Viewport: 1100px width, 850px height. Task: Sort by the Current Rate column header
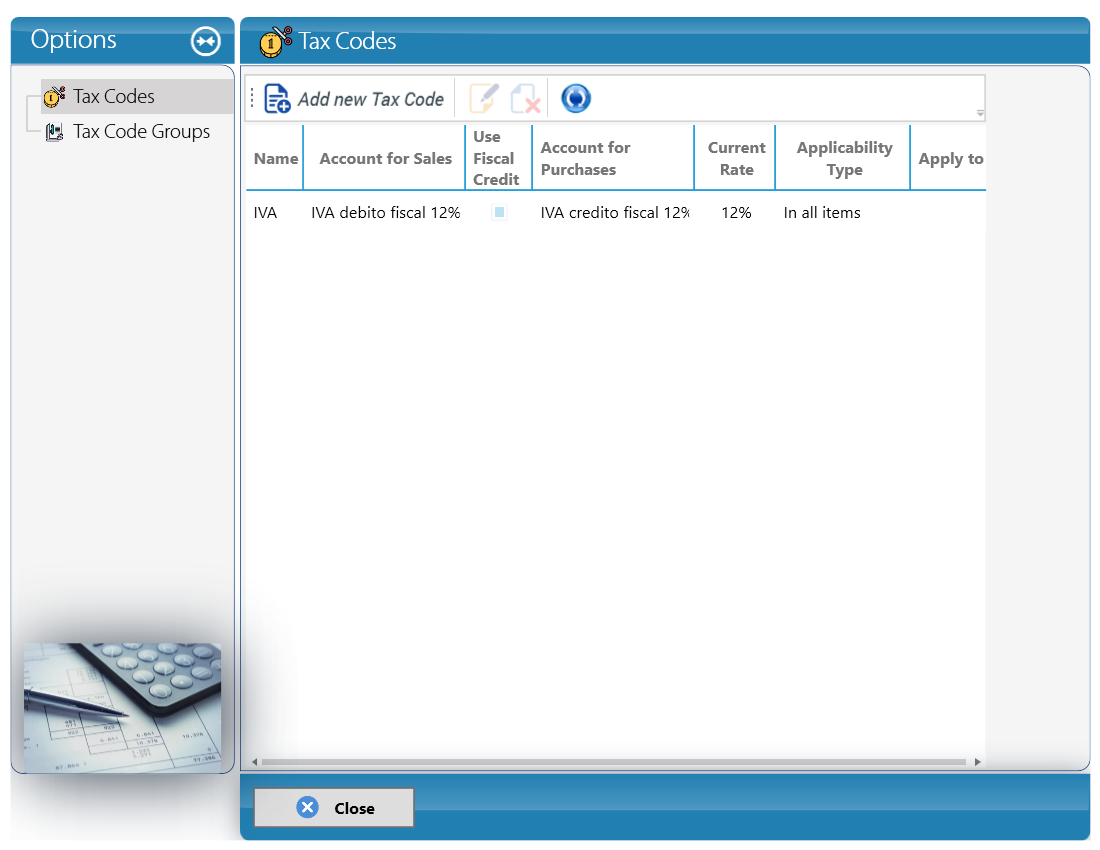click(x=736, y=158)
